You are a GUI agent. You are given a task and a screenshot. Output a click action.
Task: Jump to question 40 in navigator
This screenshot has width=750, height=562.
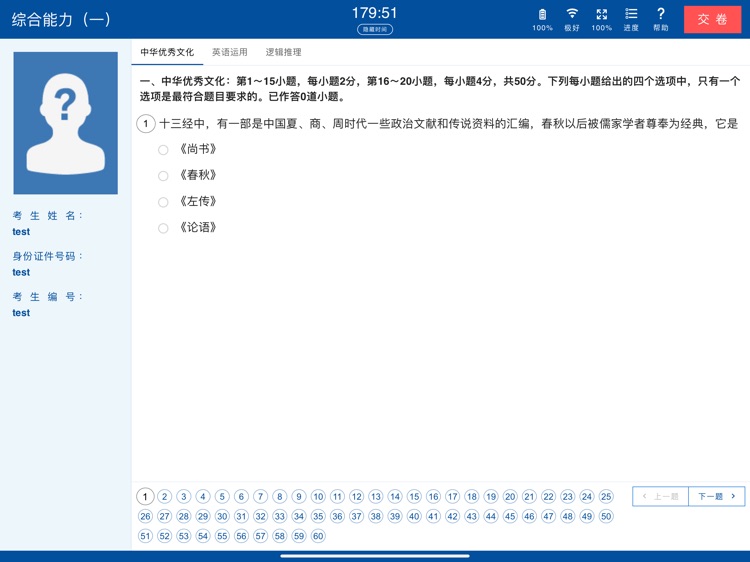pyautogui.click(x=414, y=516)
